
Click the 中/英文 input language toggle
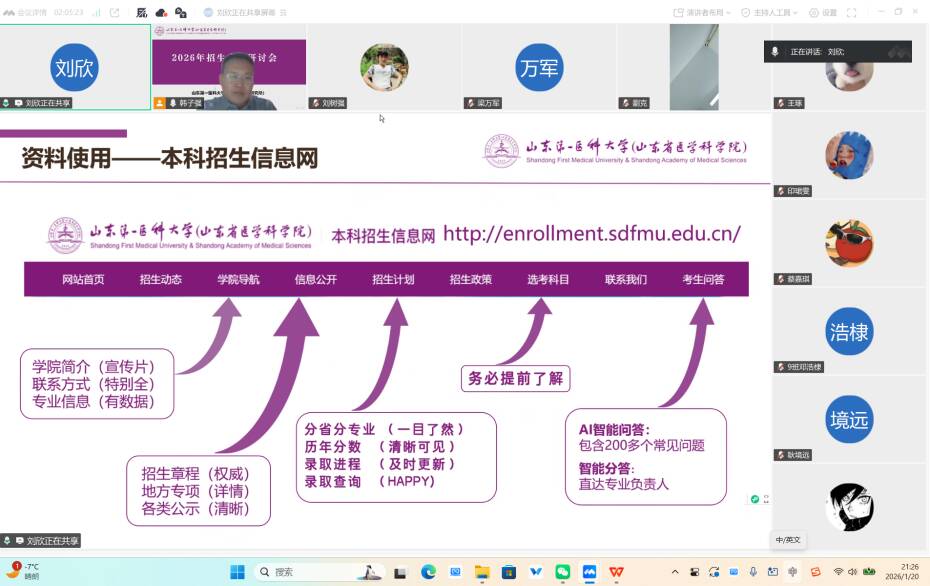pos(788,540)
